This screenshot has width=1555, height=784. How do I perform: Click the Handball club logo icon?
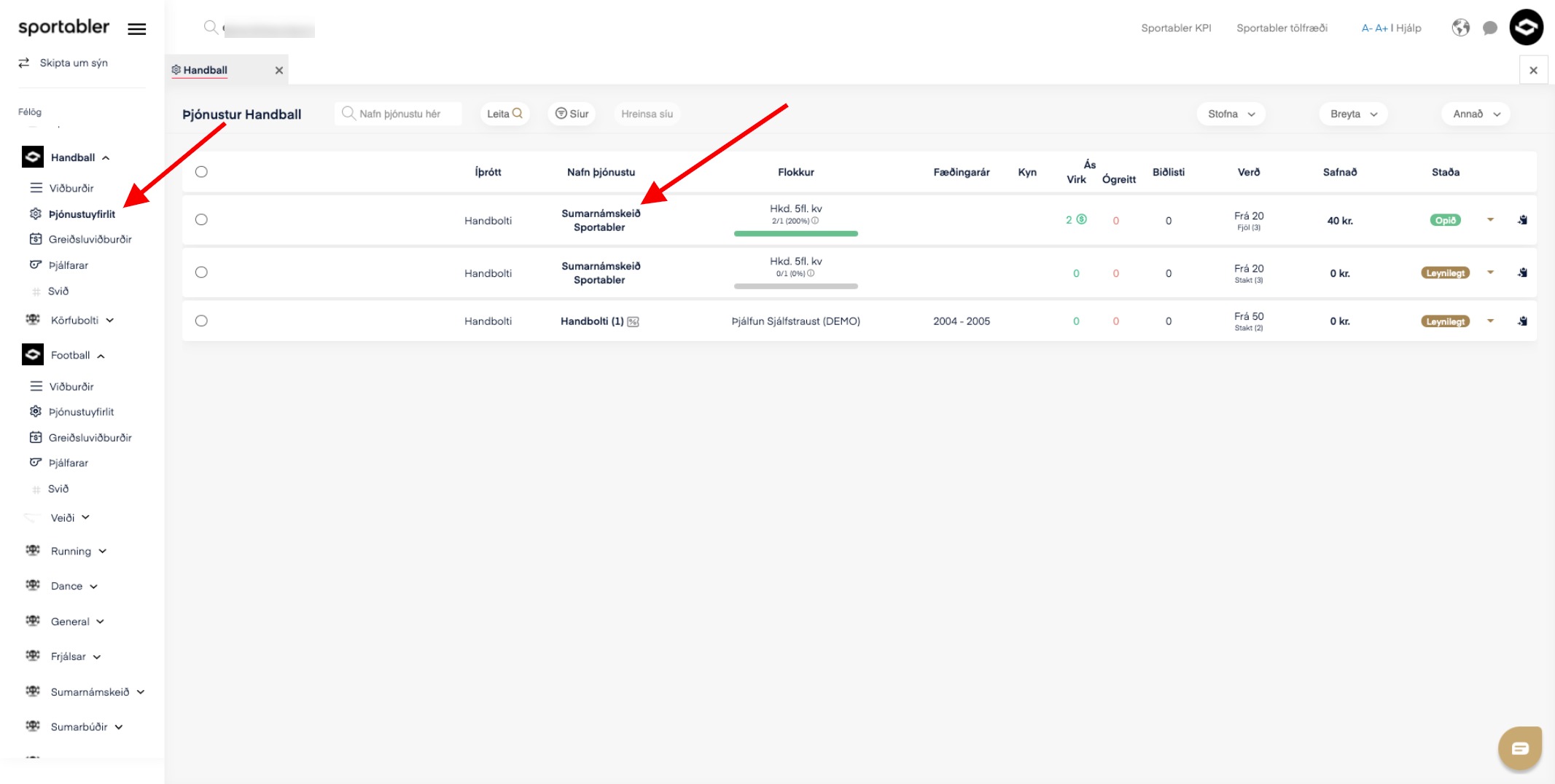pos(33,157)
